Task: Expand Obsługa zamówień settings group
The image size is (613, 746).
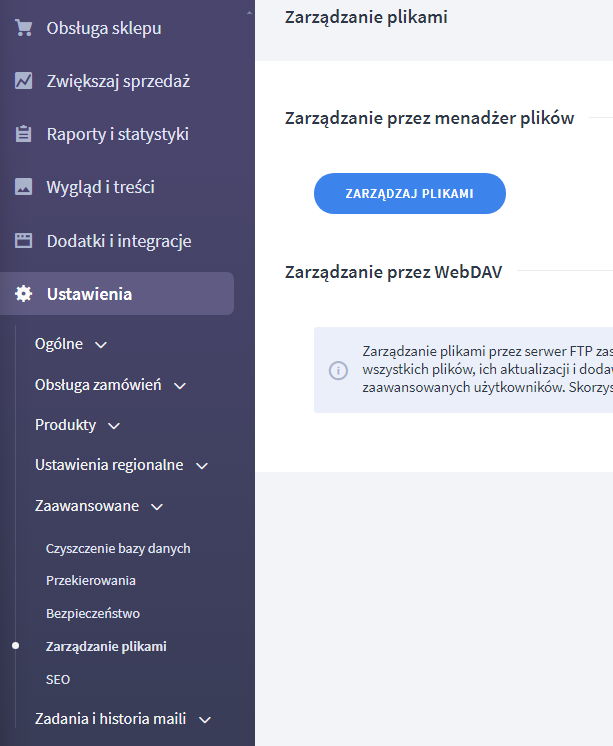Action: [x=179, y=385]
